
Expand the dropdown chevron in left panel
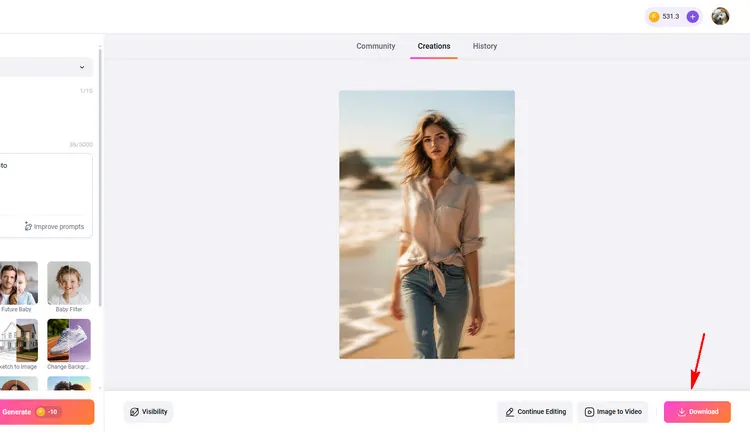pyautogui.click(x=82, y=67)
